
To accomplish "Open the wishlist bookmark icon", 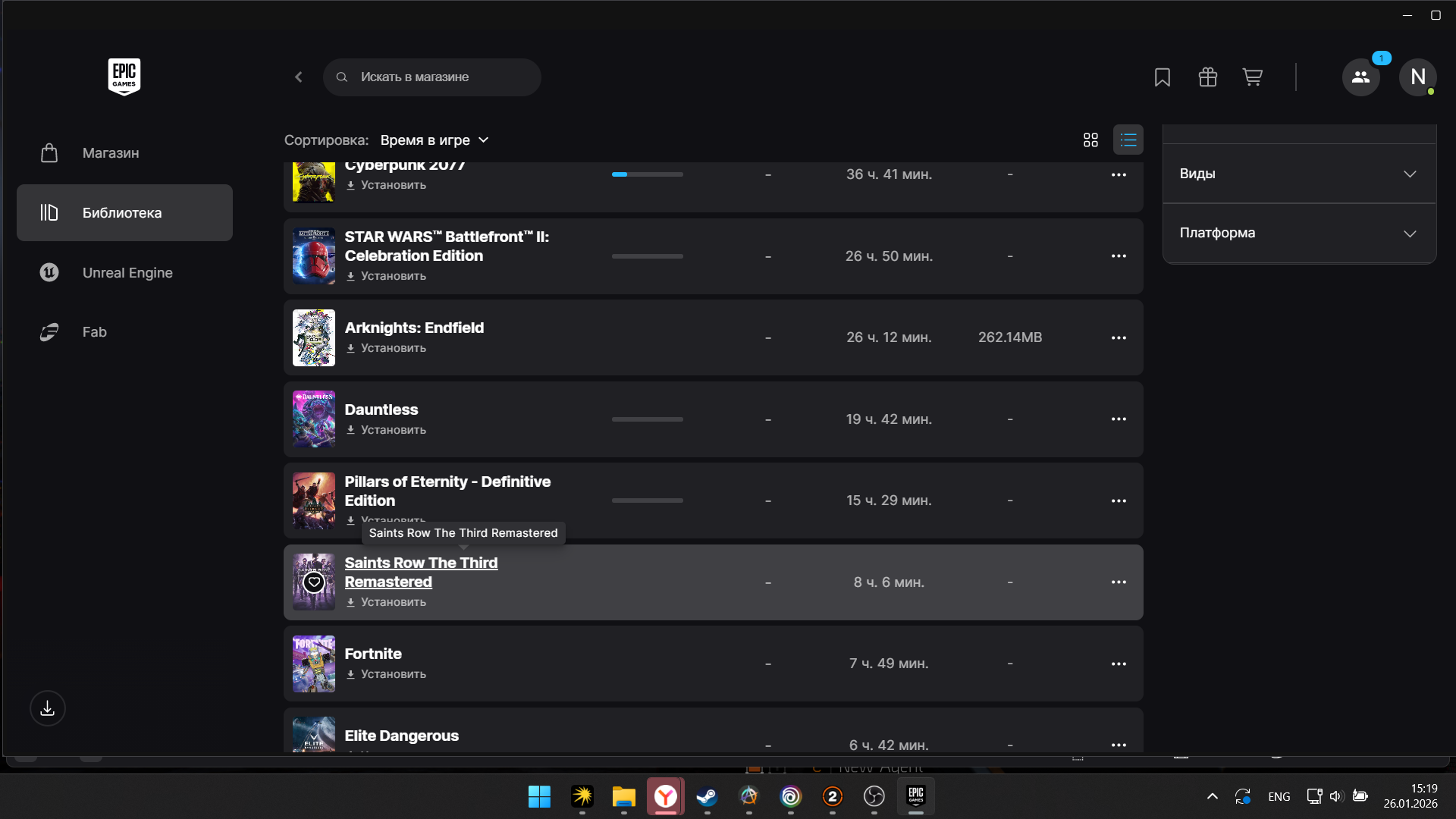I will [x=1162, y=77].
